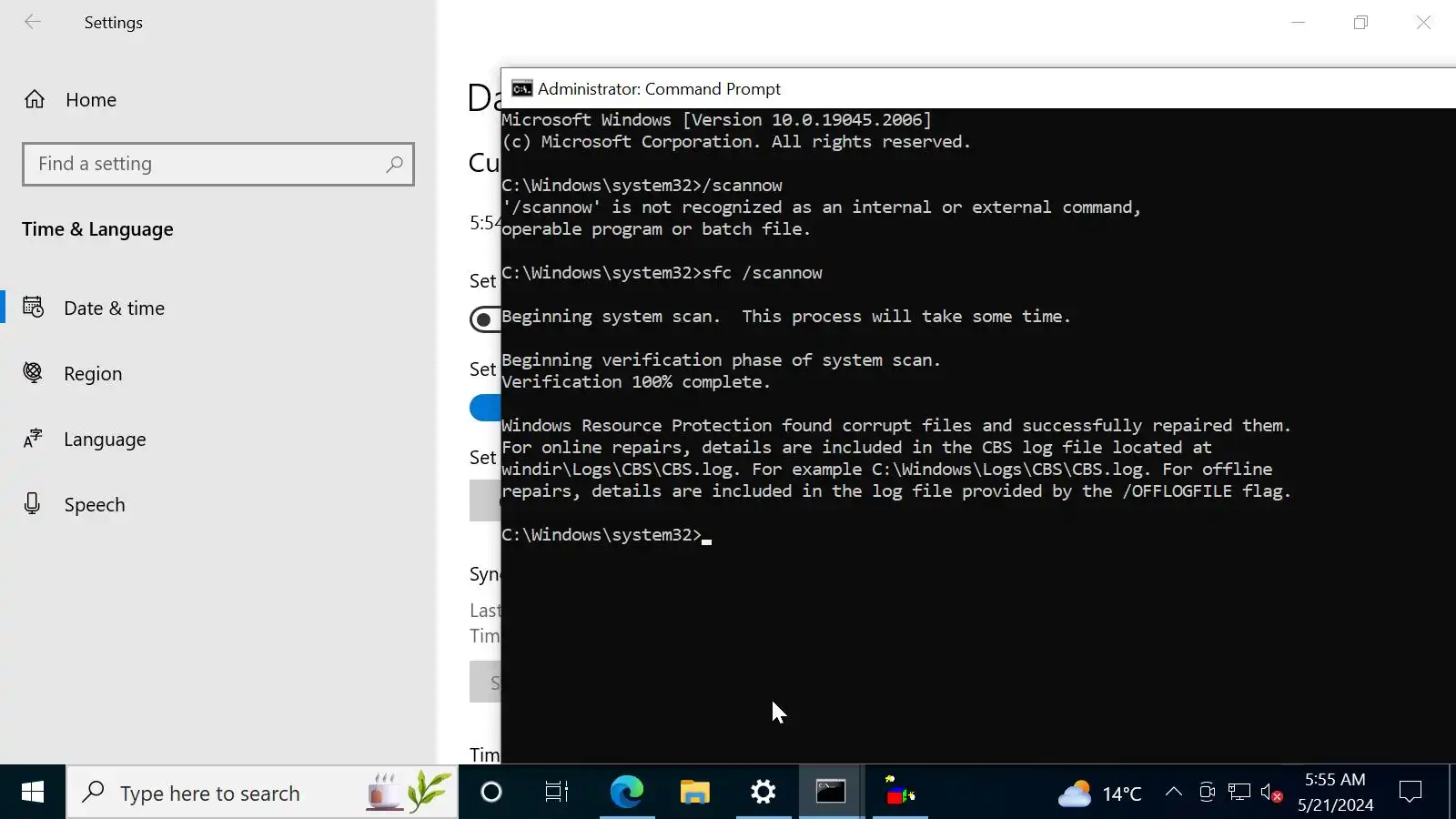This screenshot has width=1456, height=819.
Task: Open the Speech settings page
Action: point(218,504)
